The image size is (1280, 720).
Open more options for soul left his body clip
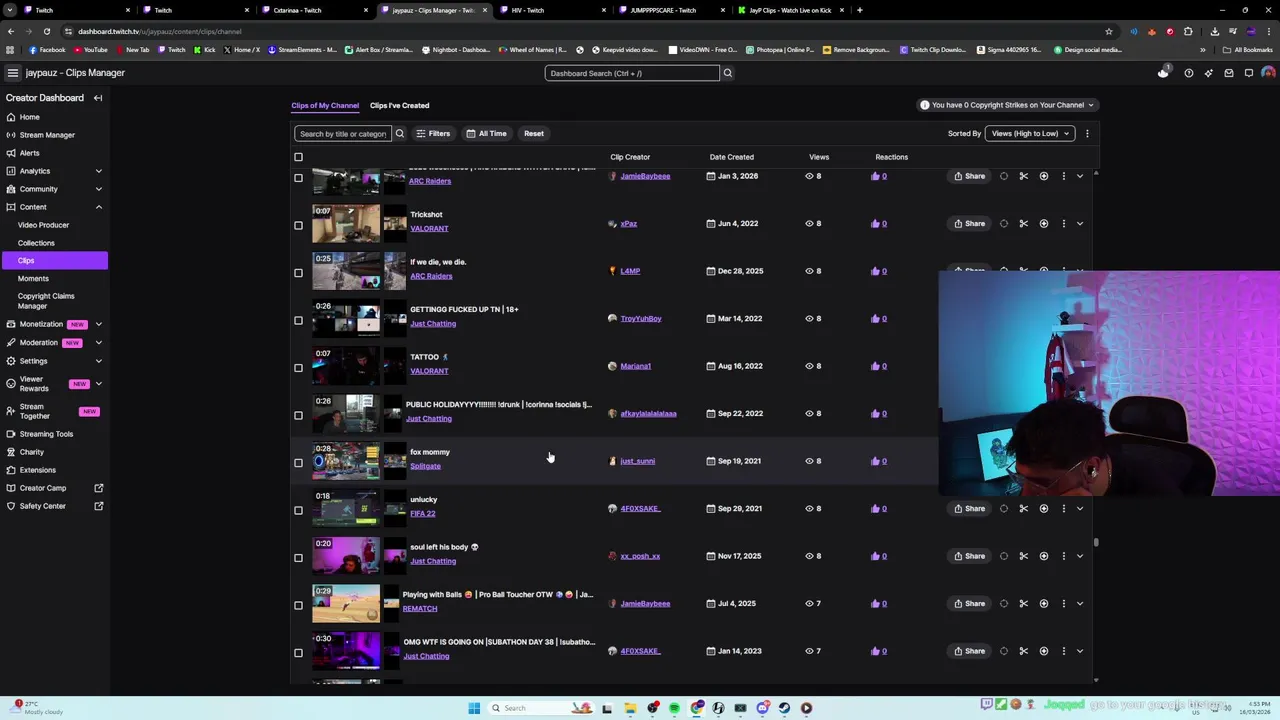pos(1063,556)
